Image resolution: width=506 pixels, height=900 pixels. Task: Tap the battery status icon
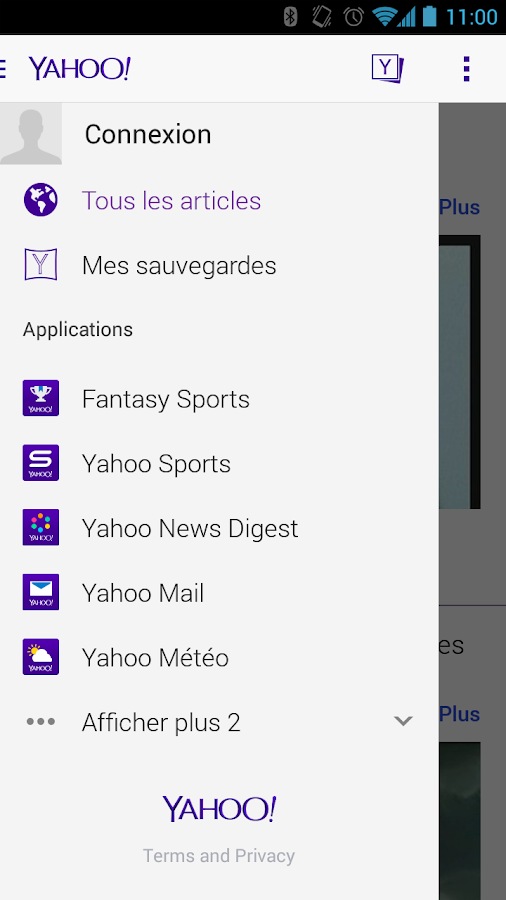[429, 17]
